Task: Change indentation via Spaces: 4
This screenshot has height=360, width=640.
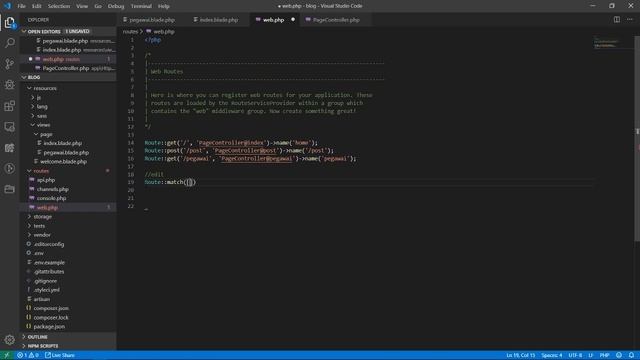Action: coord(551,355)
